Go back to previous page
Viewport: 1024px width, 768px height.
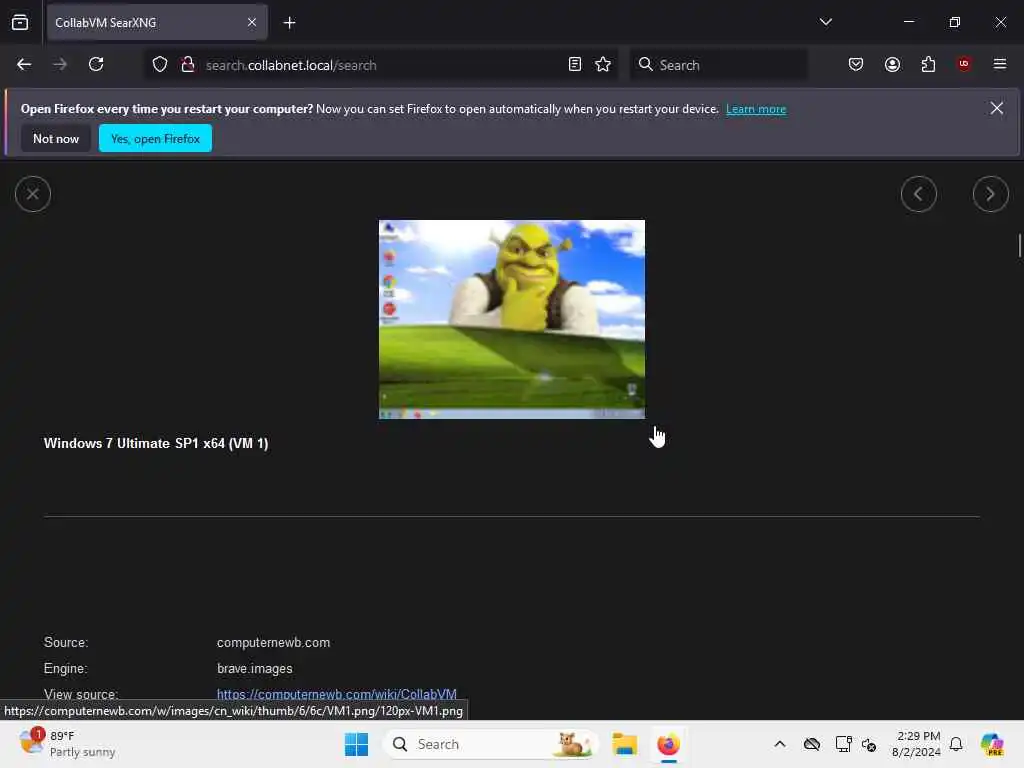tap(24, 65)
